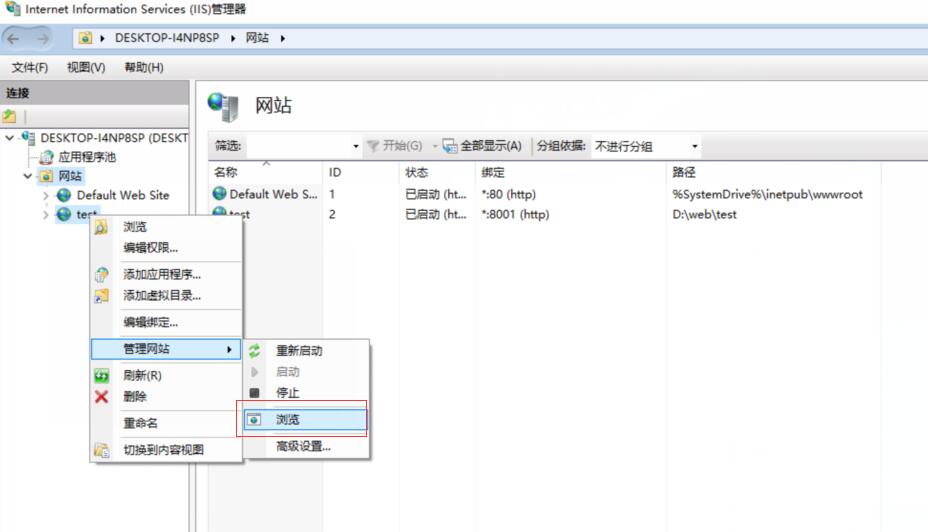
Task: Click the connect icon in the 连接 toolbar
Action: [x=9, y=116]
